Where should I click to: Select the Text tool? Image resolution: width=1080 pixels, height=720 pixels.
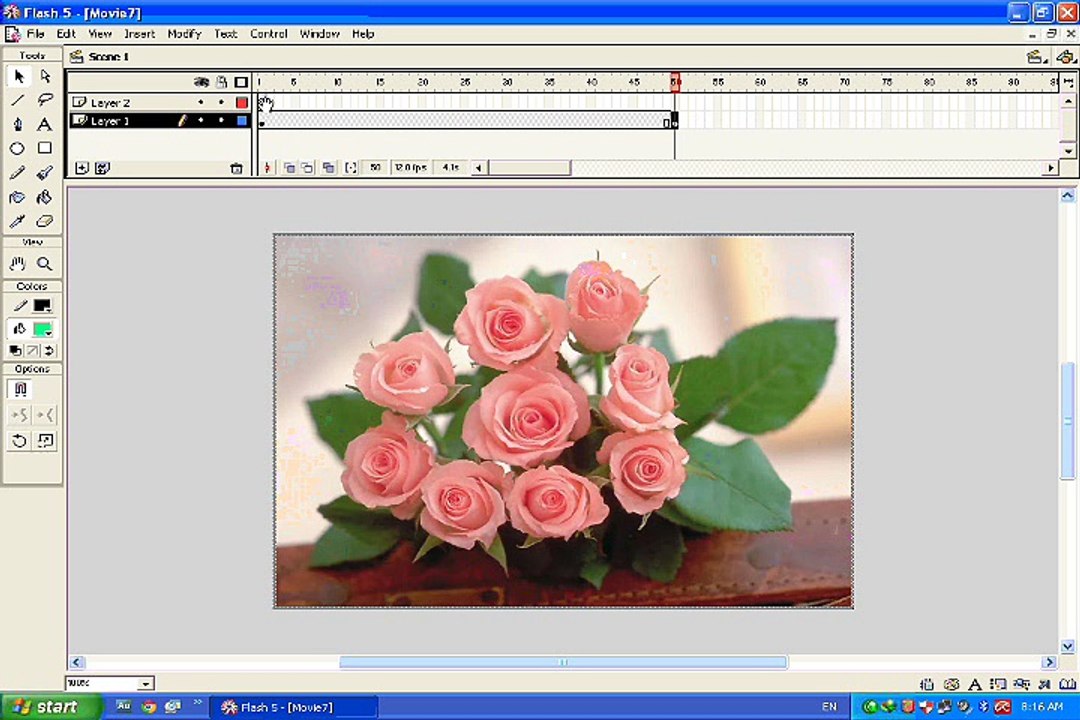(x=45, y=124)
